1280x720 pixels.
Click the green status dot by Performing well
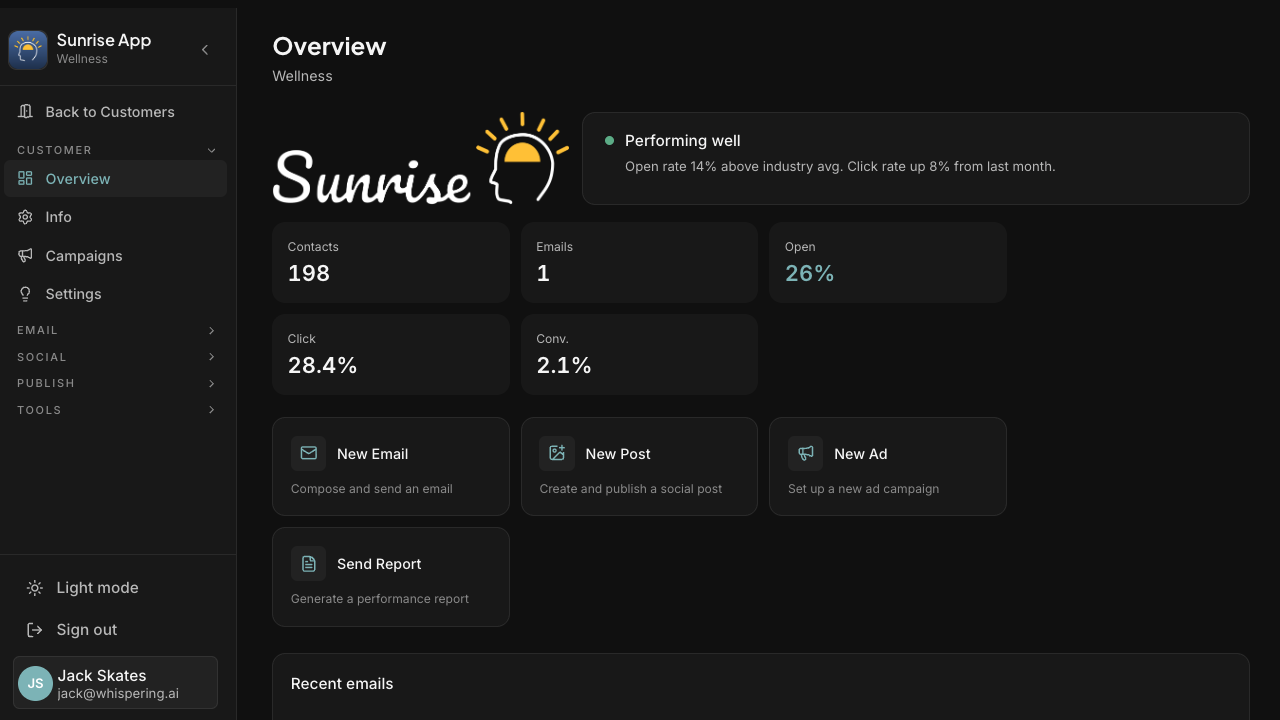coord(610,141)
